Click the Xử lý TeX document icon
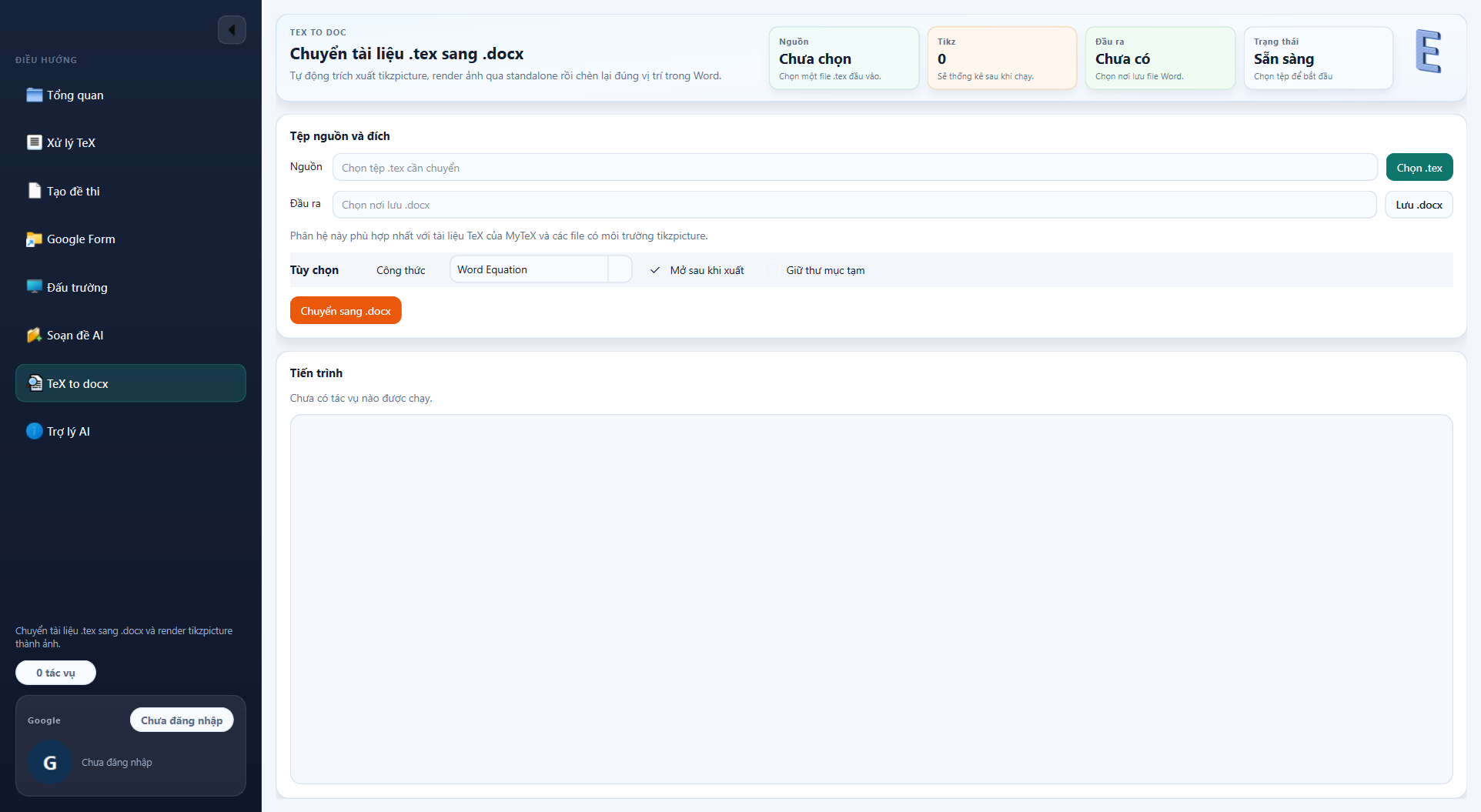The image size is (1481, 812). [x=35, y=142]
